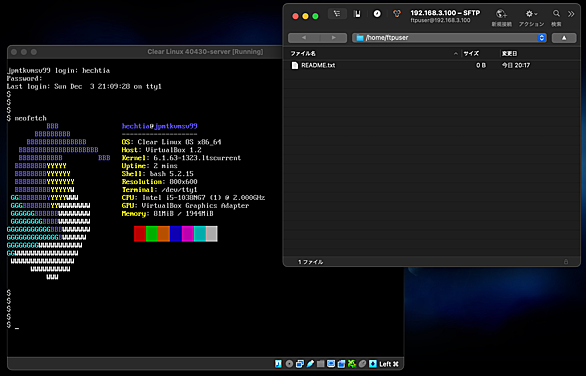The width and height of the screenshot is (586, 376).
Task: Switch to the outline browser view icon
Action: pos(337,14)
